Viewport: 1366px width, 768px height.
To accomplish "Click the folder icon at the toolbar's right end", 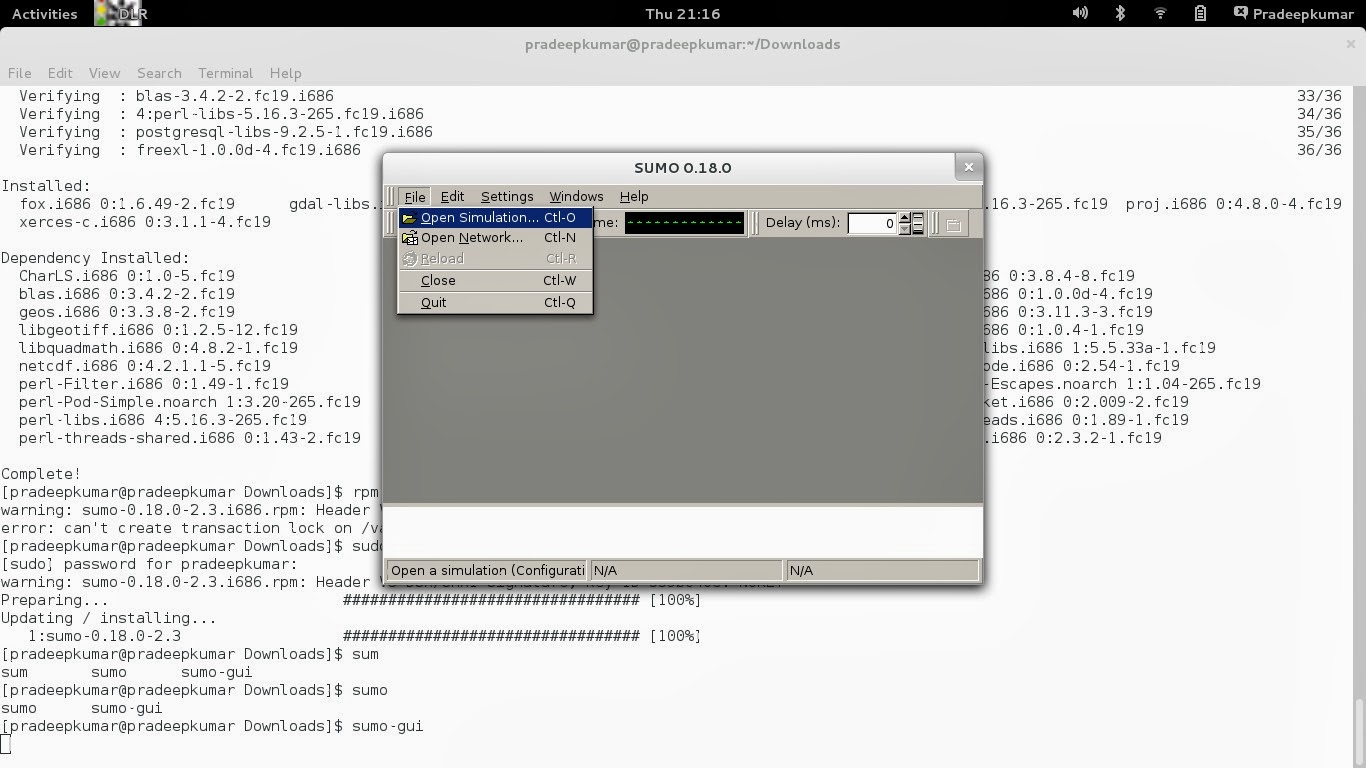I will click(x=952, y=223).
